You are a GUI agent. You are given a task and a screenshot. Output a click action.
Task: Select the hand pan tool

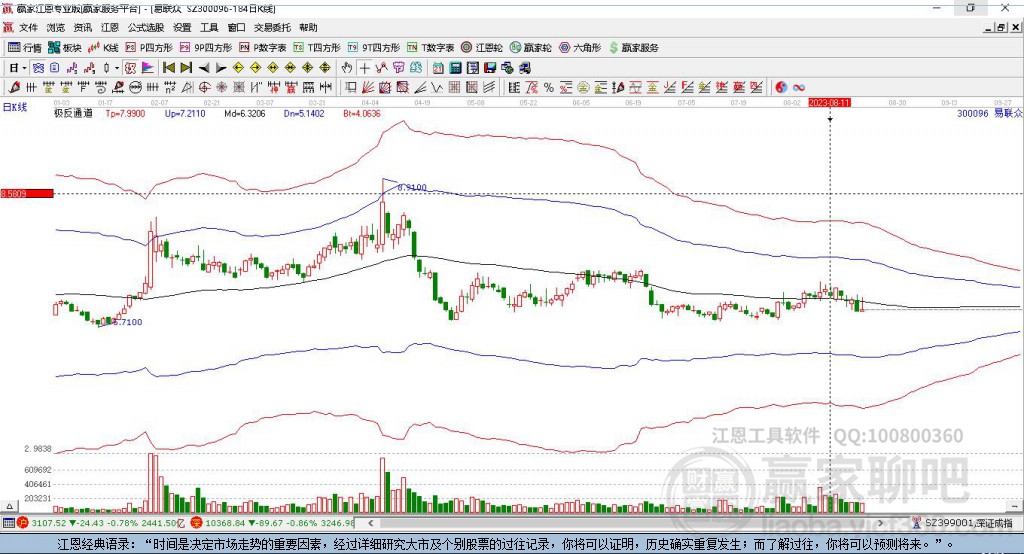tap(347, 68)
